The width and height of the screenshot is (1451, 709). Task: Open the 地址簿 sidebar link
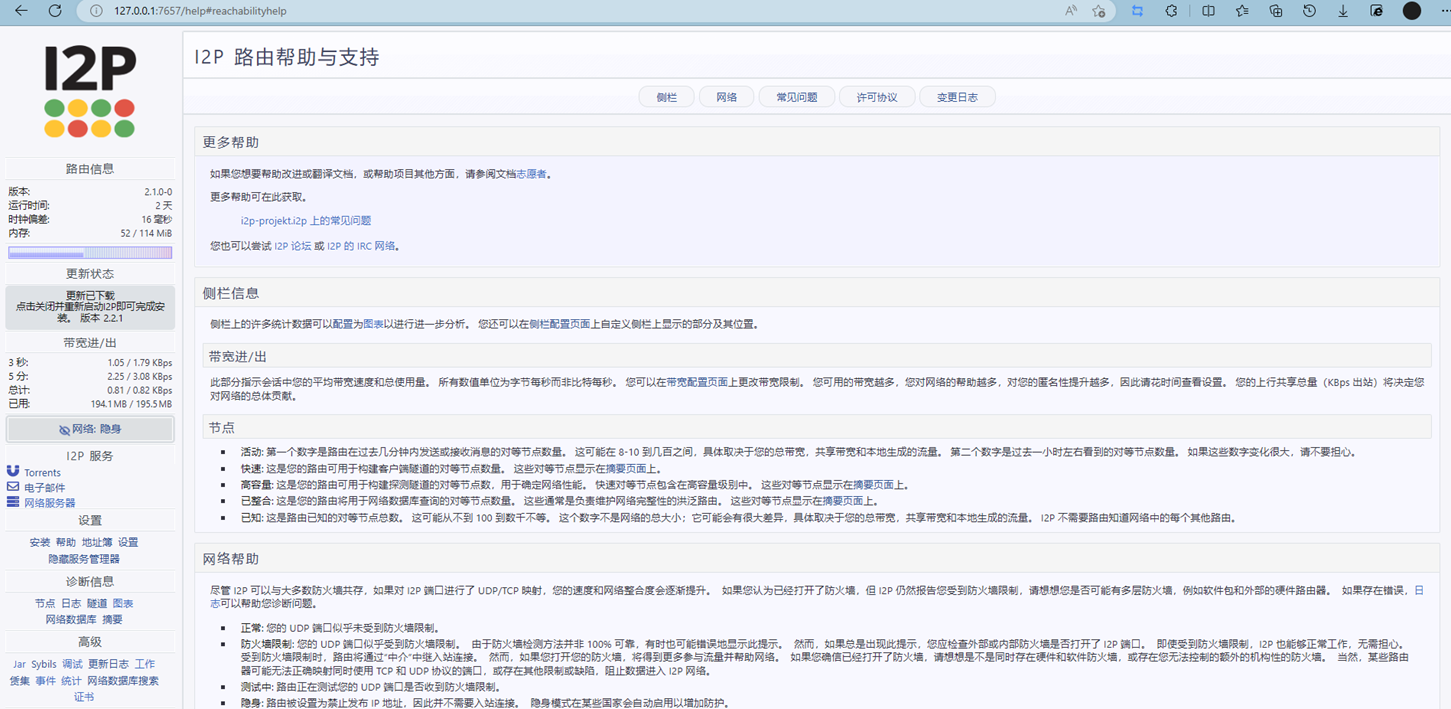97,542
